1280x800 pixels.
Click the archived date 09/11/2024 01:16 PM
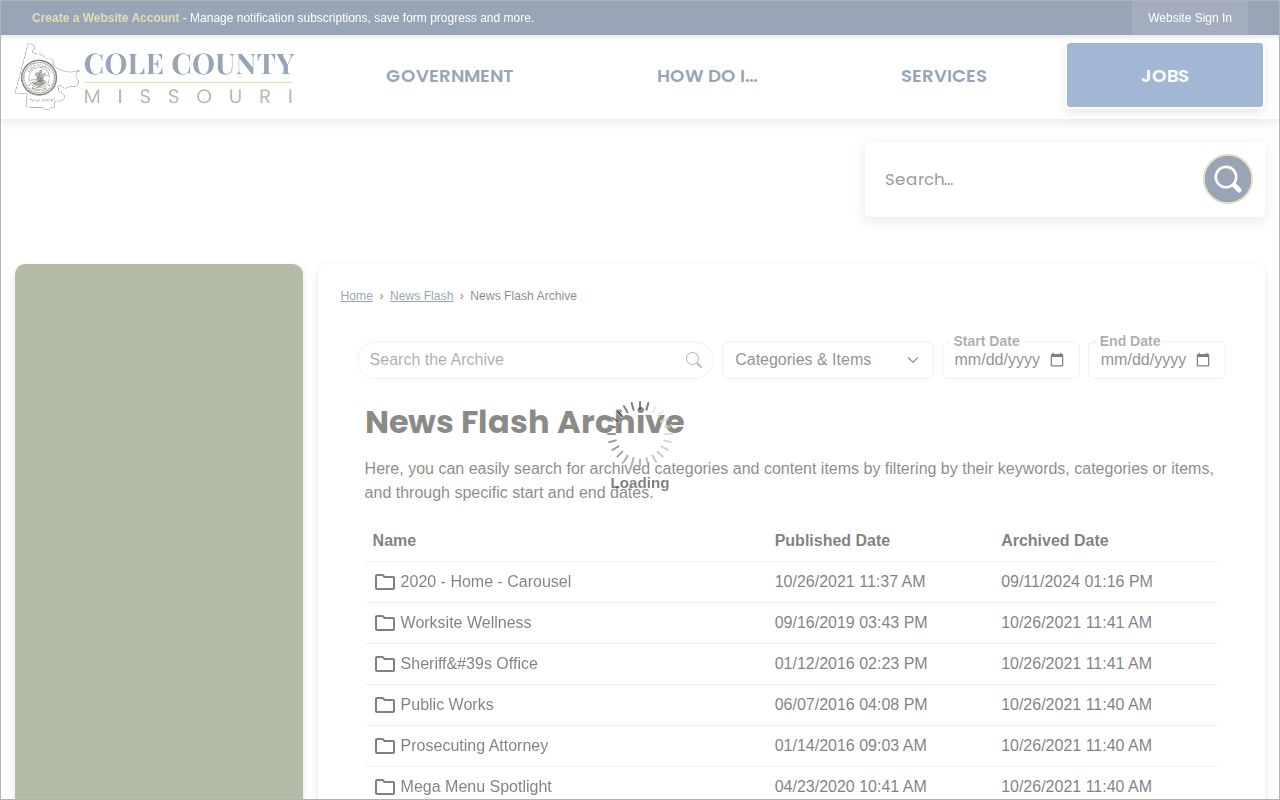1077,582
